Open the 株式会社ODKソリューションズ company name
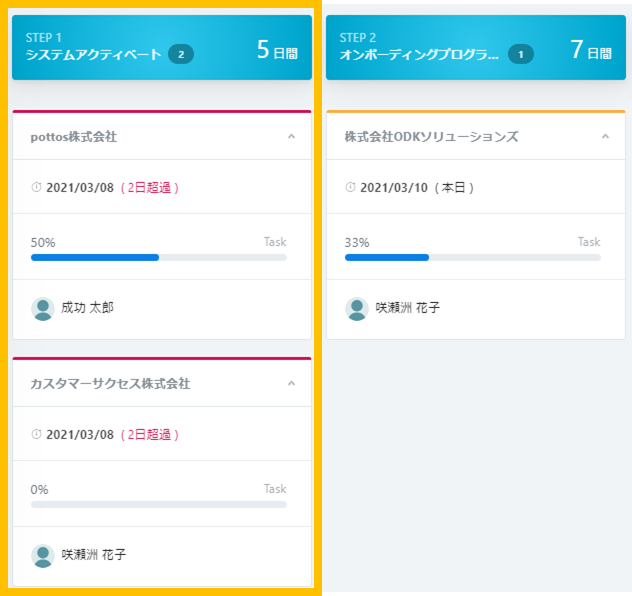The height and width of the screenshot is (596, 632). [x=431, y=137]
